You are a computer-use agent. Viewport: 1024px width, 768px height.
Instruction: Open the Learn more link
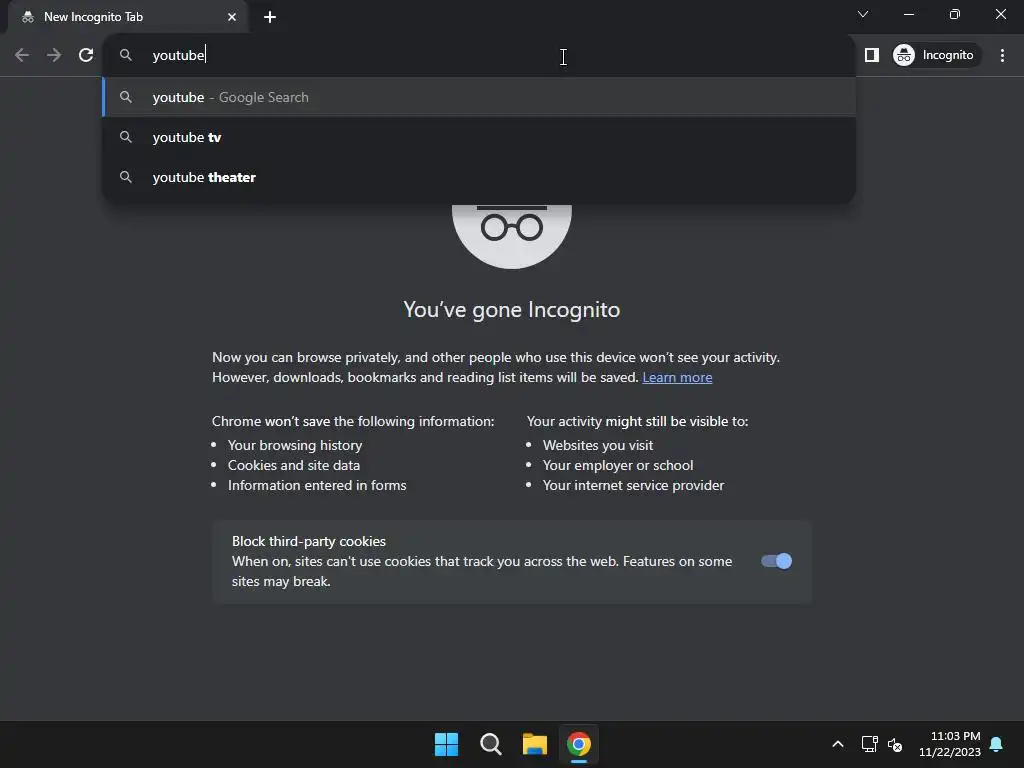pos(677,377)
